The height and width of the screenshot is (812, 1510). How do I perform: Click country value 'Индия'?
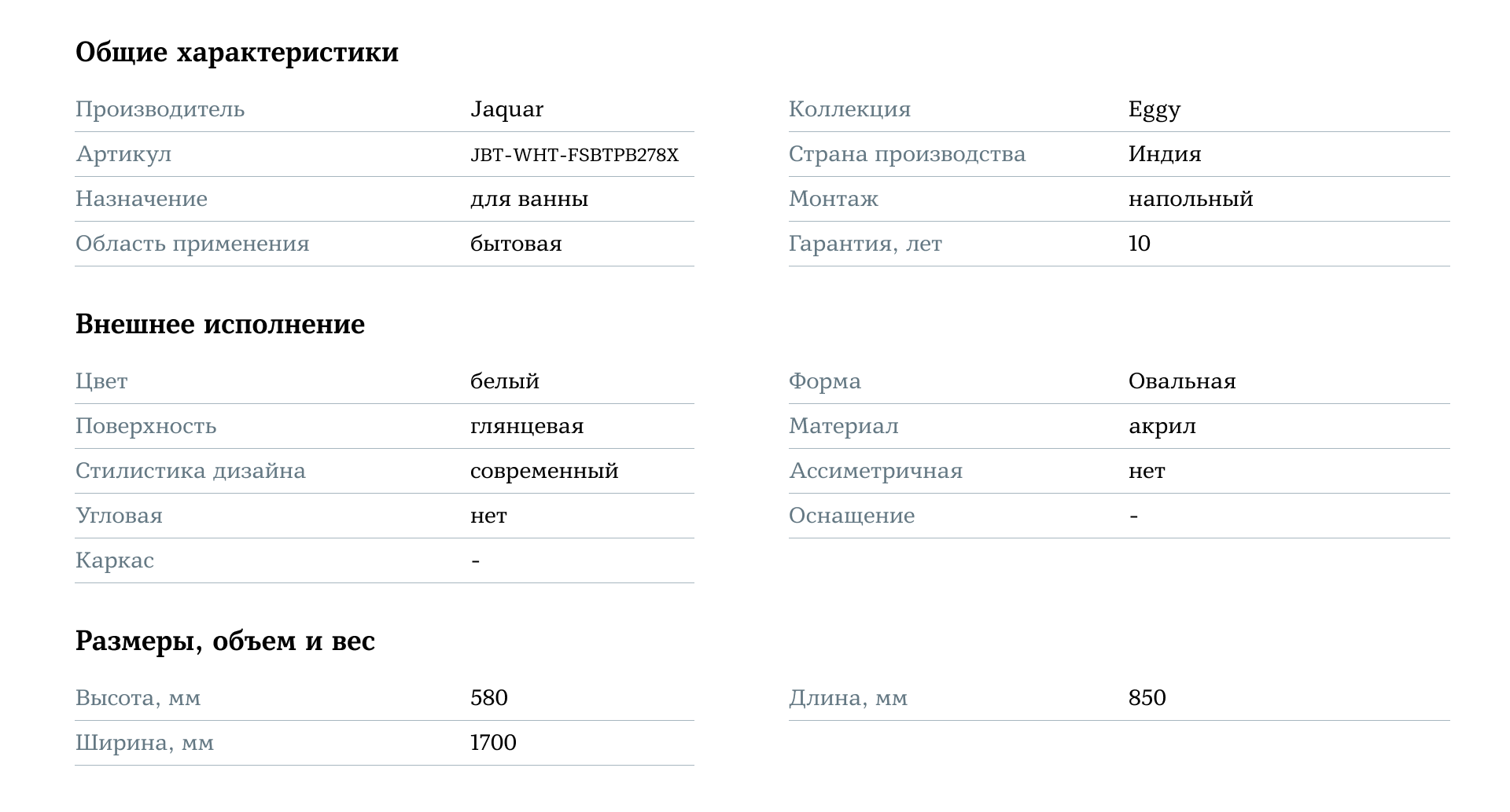click(x=1164, y=154)
